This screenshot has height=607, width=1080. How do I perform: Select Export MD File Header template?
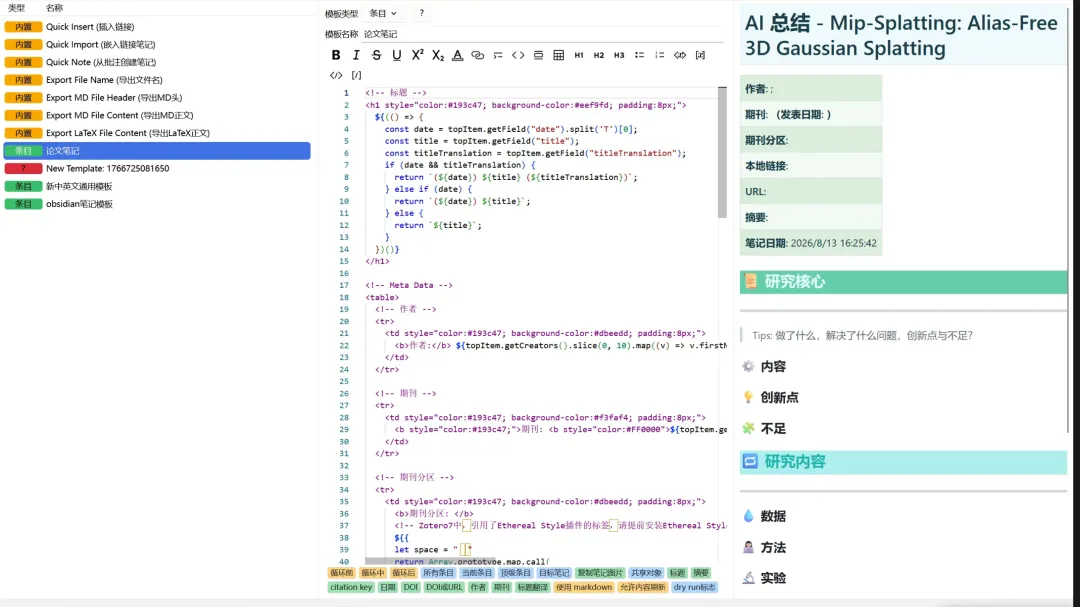tap(157, 98)
